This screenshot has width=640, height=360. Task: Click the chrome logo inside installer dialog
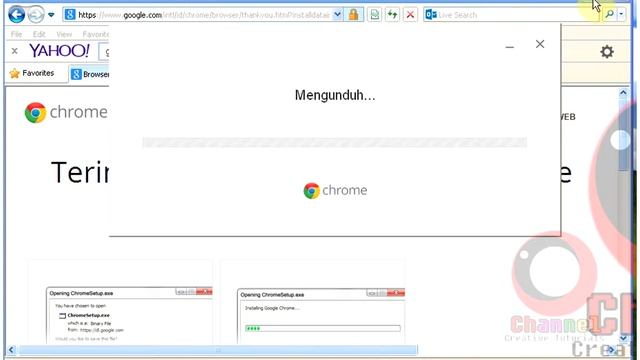[335, 191]
